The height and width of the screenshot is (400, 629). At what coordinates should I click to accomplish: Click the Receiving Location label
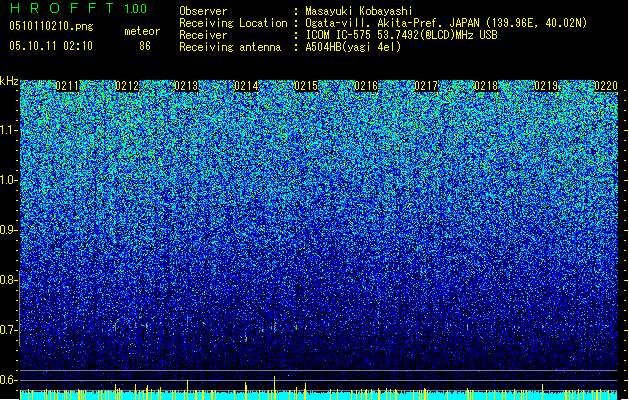(x=233, y=23)
